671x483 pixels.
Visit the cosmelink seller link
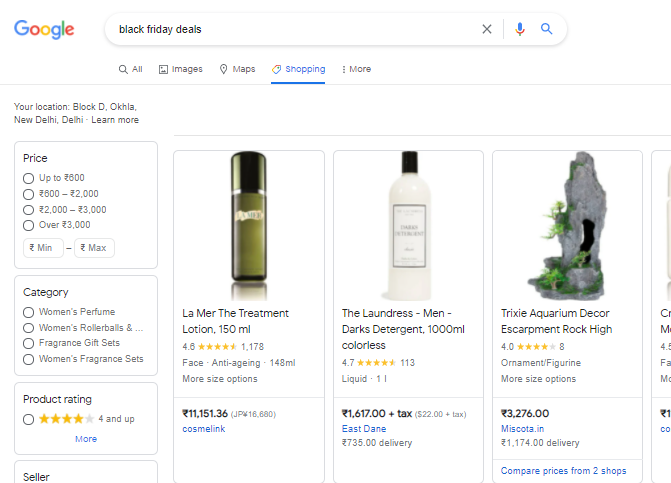click(x=204, y=429)
